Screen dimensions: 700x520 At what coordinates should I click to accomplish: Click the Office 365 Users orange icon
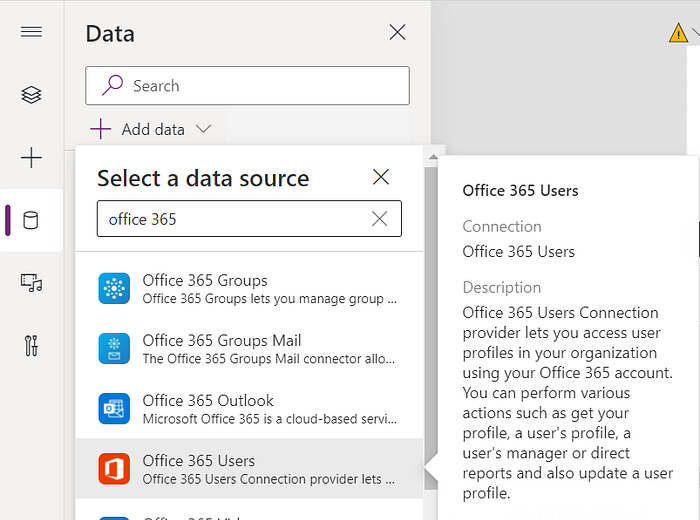click(114, 469)
